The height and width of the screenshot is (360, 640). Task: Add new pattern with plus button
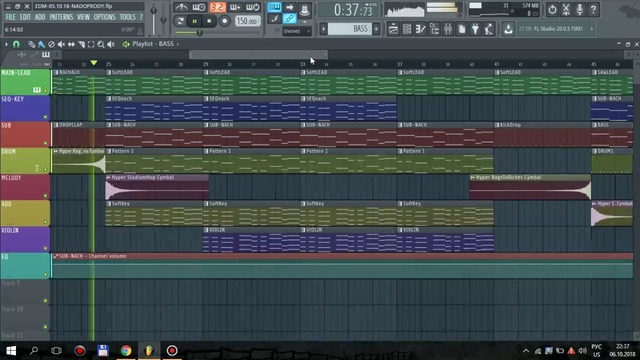(376, 29)
